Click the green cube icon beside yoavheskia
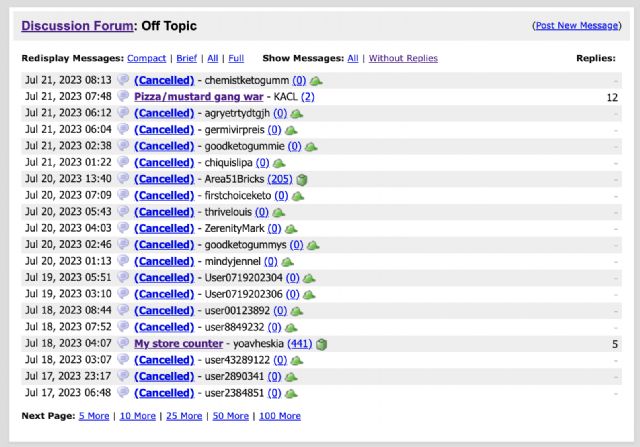The width and height of the screenshot is (640, 447). [x=322, y=344]
